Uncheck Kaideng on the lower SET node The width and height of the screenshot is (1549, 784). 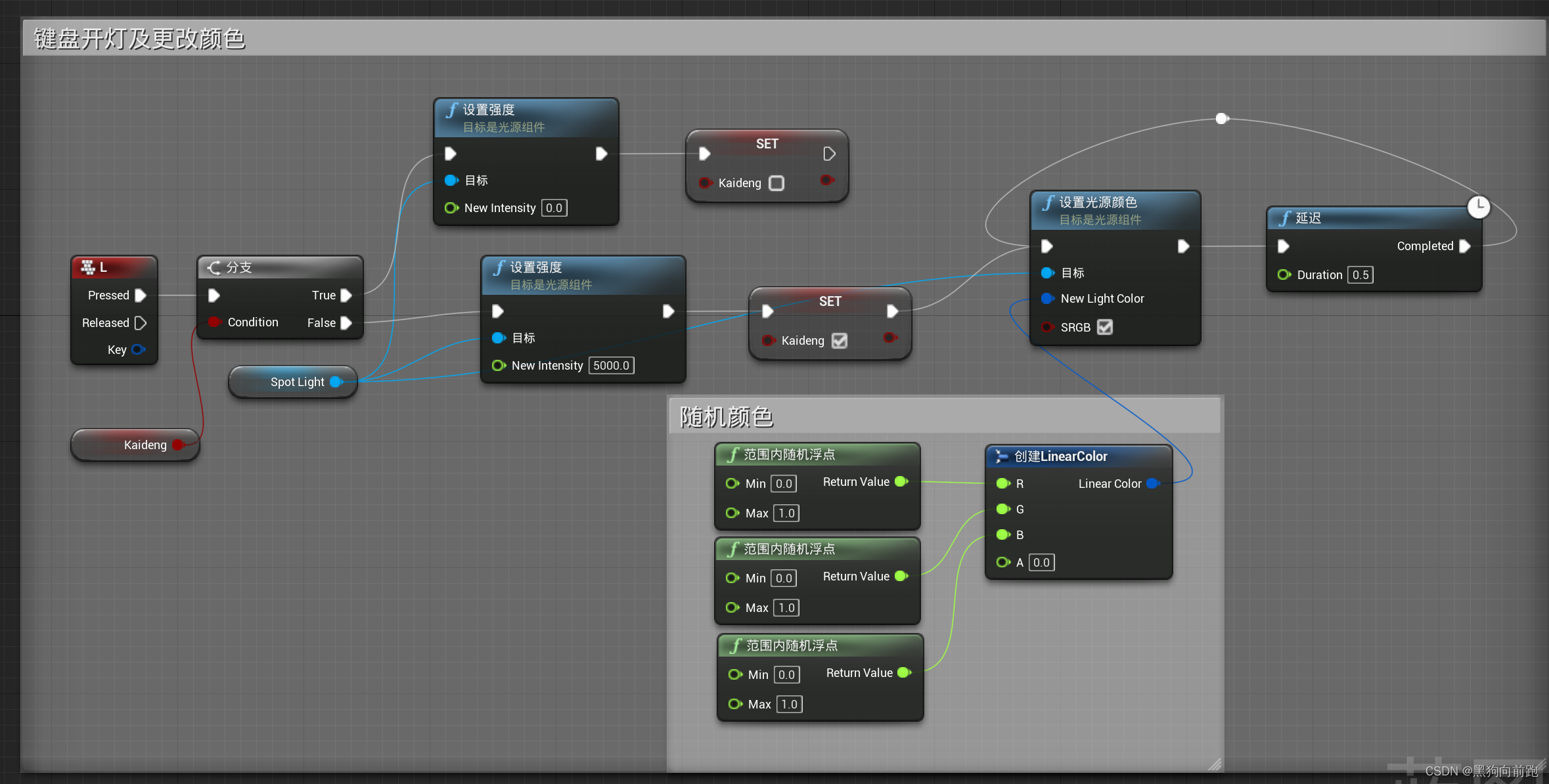click(x=840, y=341)
